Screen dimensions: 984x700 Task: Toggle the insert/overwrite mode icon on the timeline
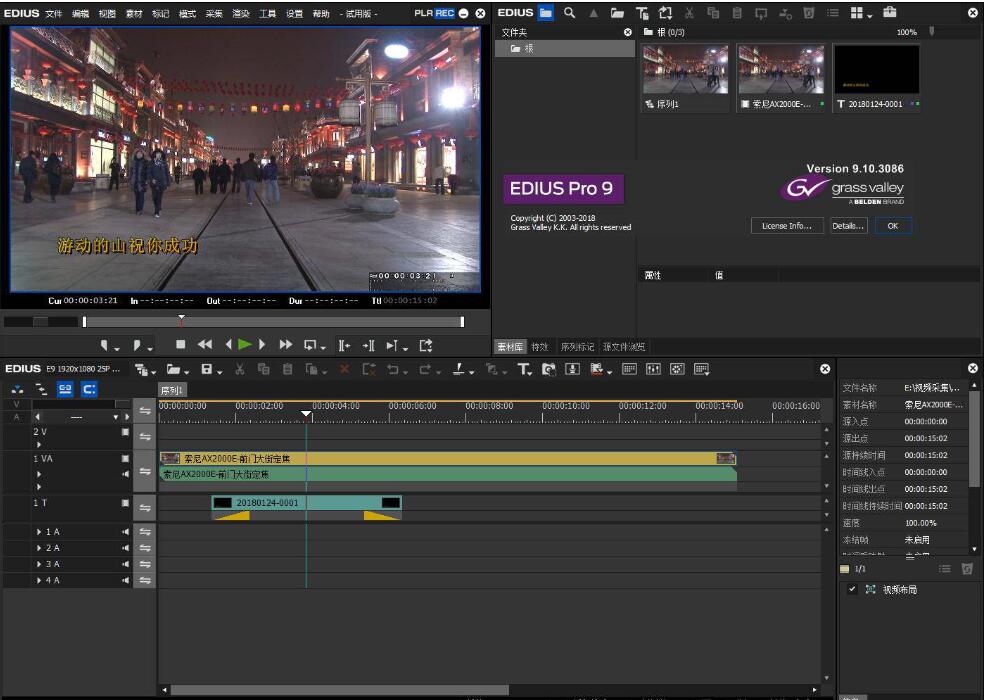(18, 390)
